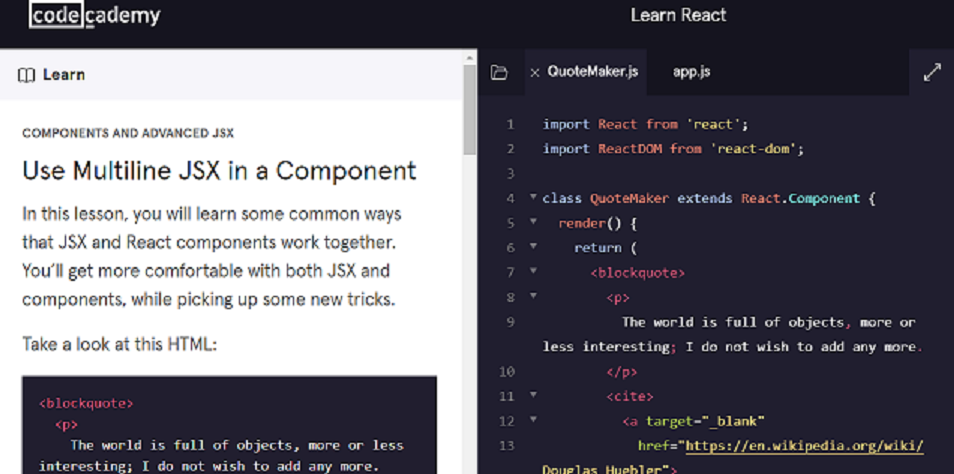
Task: Click 'Take a look at this HTML:' text
Action: [x=119, y=345]
